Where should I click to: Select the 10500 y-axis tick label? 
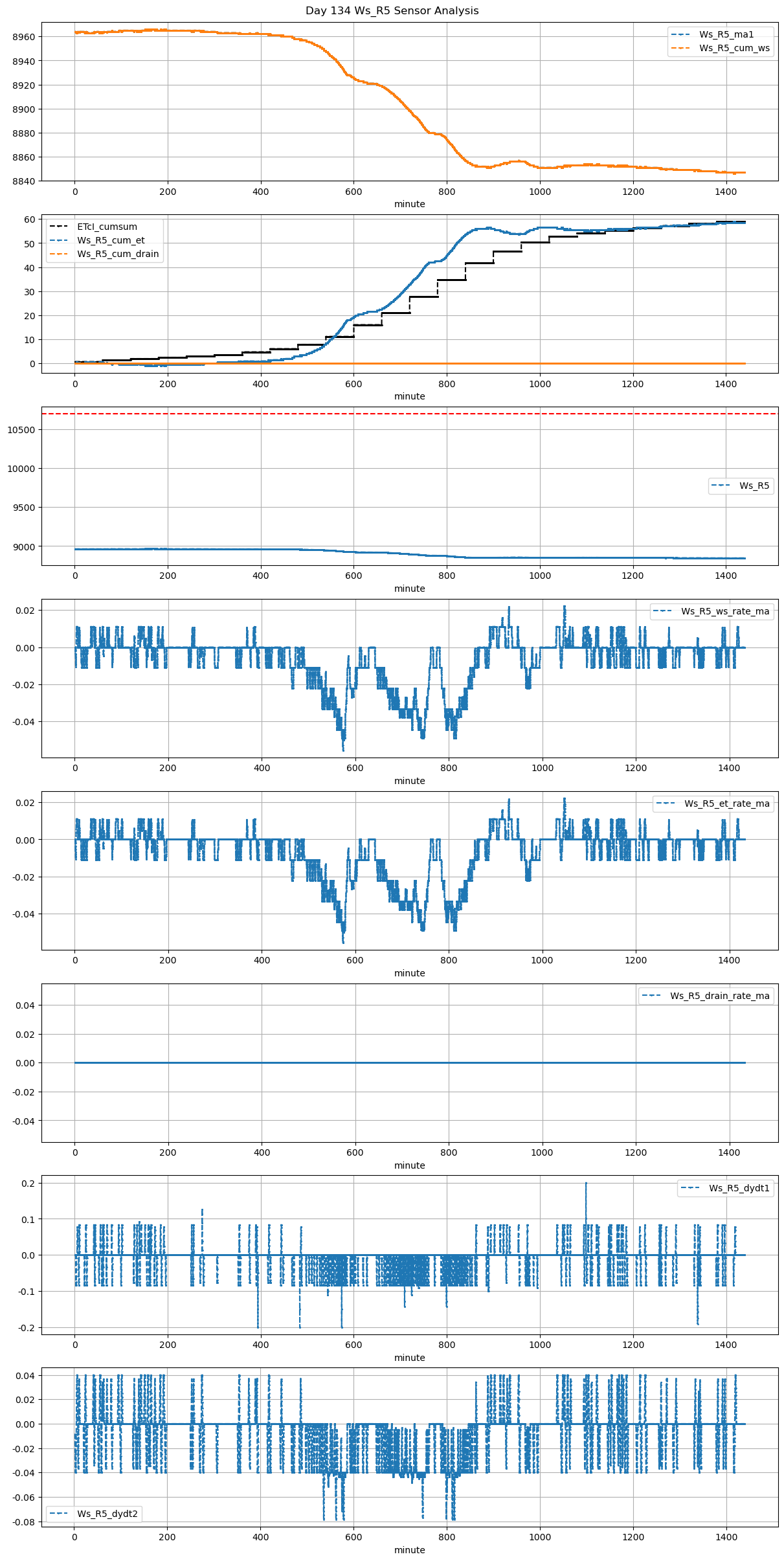(21, 430)
